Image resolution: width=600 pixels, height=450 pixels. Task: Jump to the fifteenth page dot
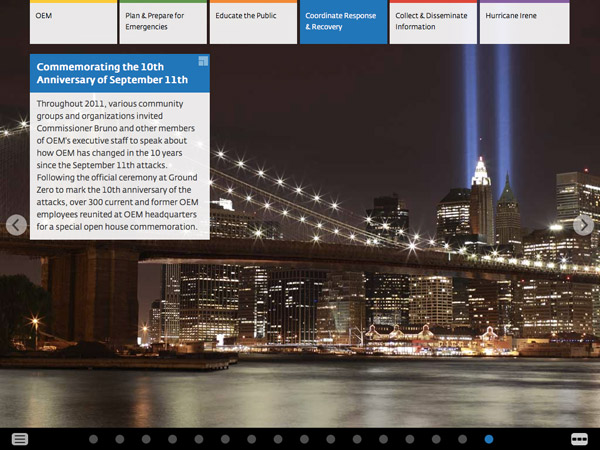[463, 439]
